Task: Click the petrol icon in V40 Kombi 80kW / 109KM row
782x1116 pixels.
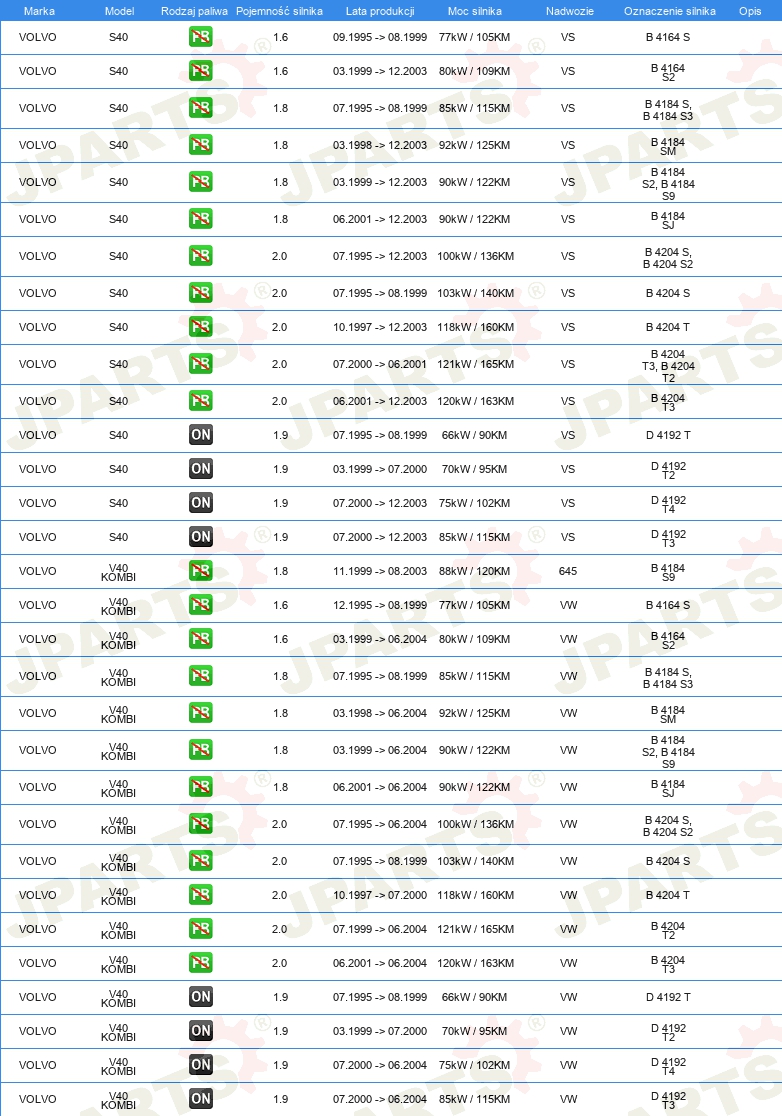Action: pos(201,639)
